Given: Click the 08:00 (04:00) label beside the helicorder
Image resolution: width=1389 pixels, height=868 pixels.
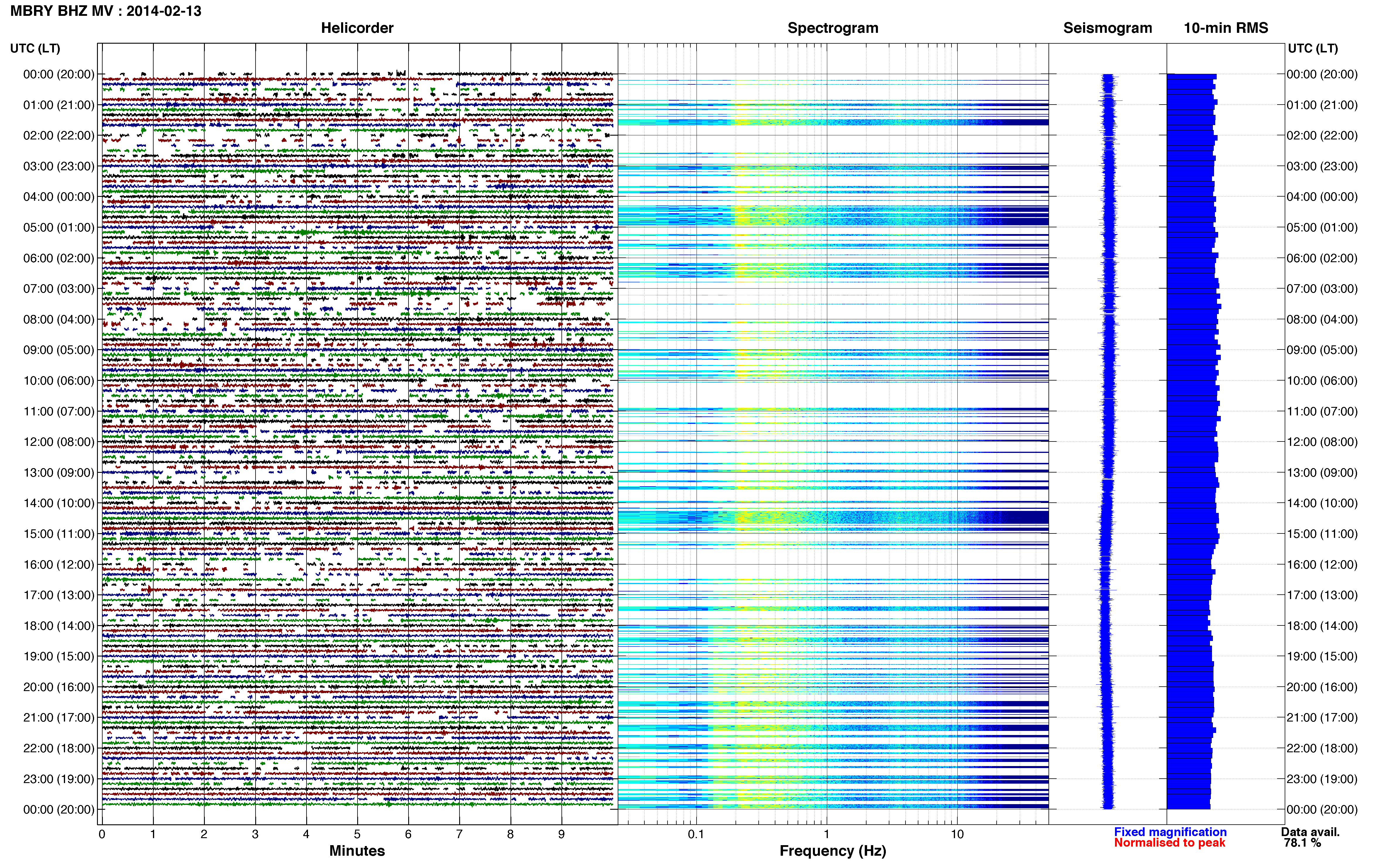Looking at the screenshot, I should point(59,319).
